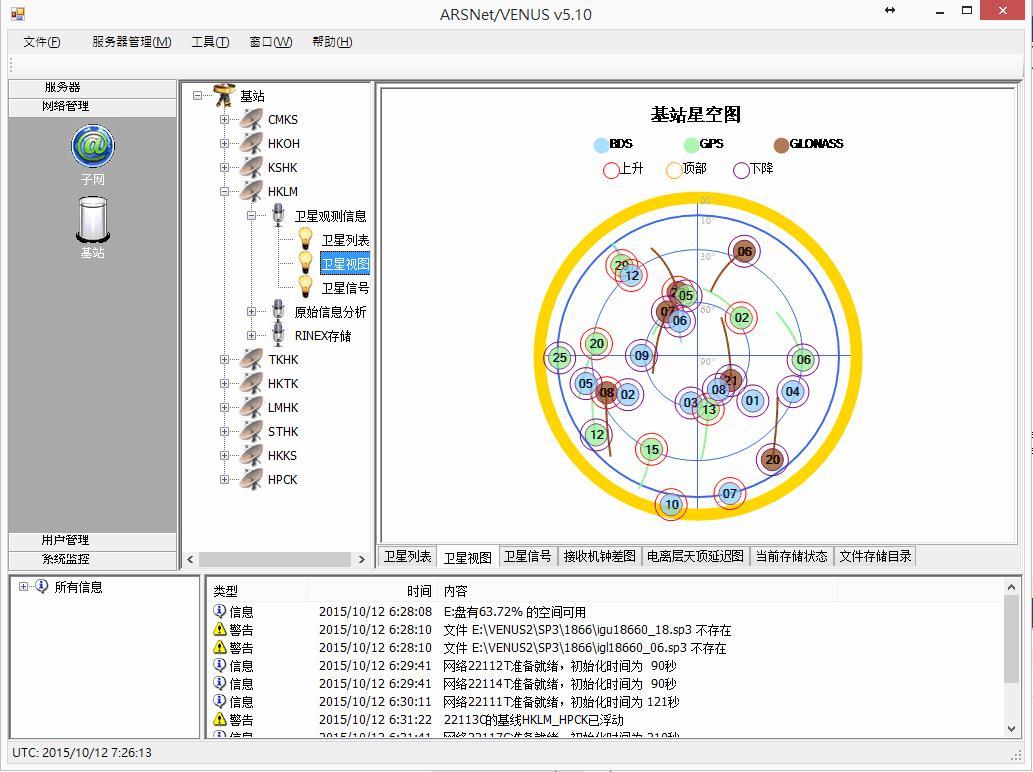Expand the 所有信息 node in log panel
Image resolution: width=1033 pixels, height=772 pixels.
(x=23, y=587)
